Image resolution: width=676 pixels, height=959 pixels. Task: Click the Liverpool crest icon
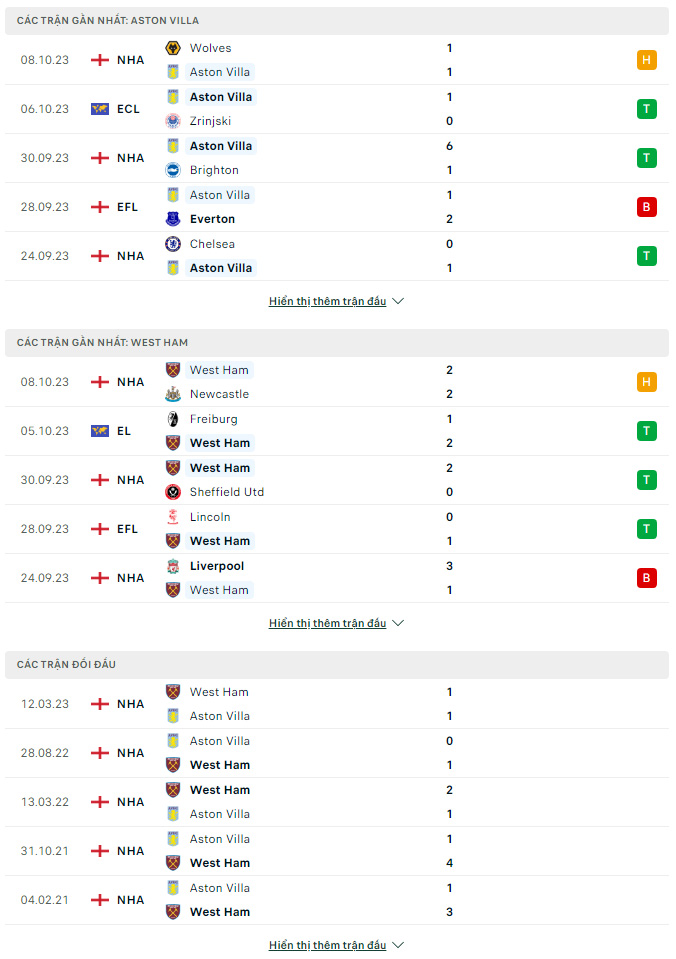(173, 566)
